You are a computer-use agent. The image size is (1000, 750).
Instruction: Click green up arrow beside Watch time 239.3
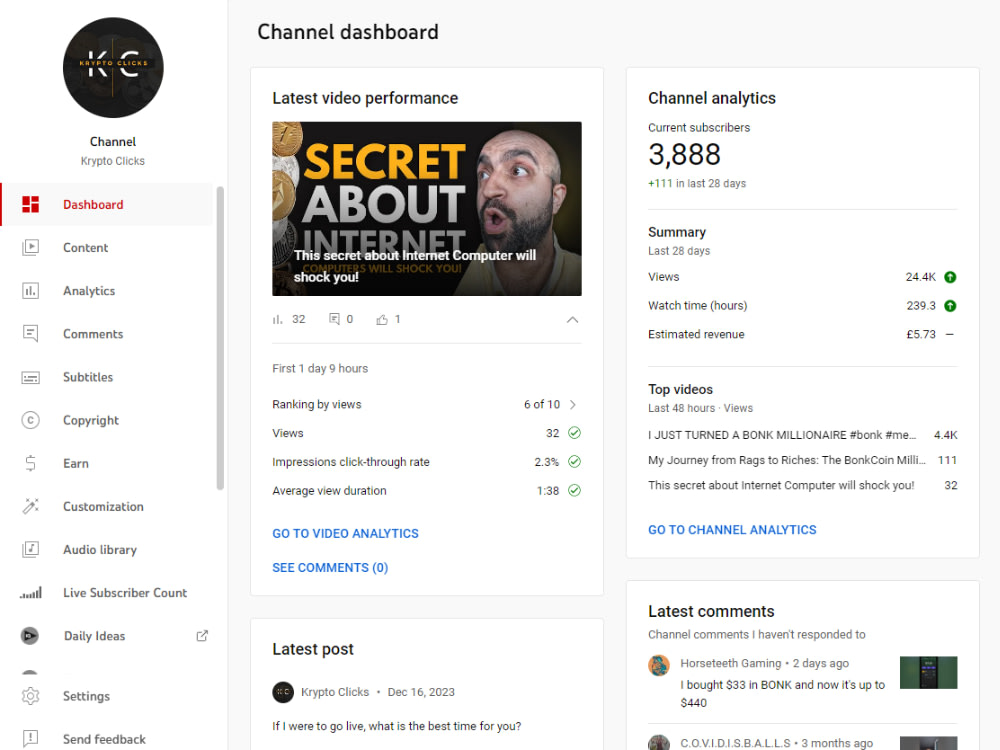950,305
